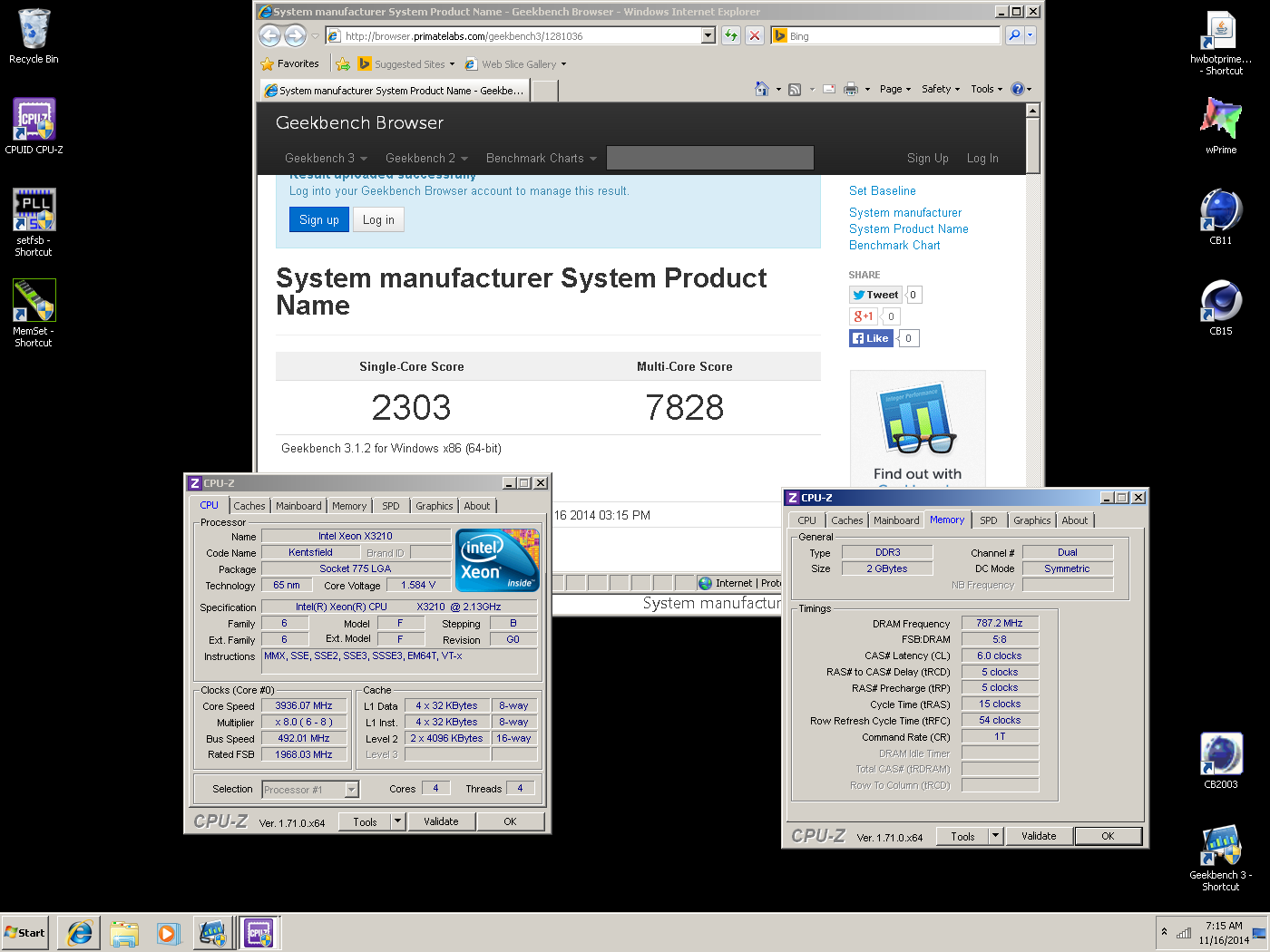Open Graphics tab in left CPU-Z window
This screenshot has width=1270, height=952.
point(435,506)
